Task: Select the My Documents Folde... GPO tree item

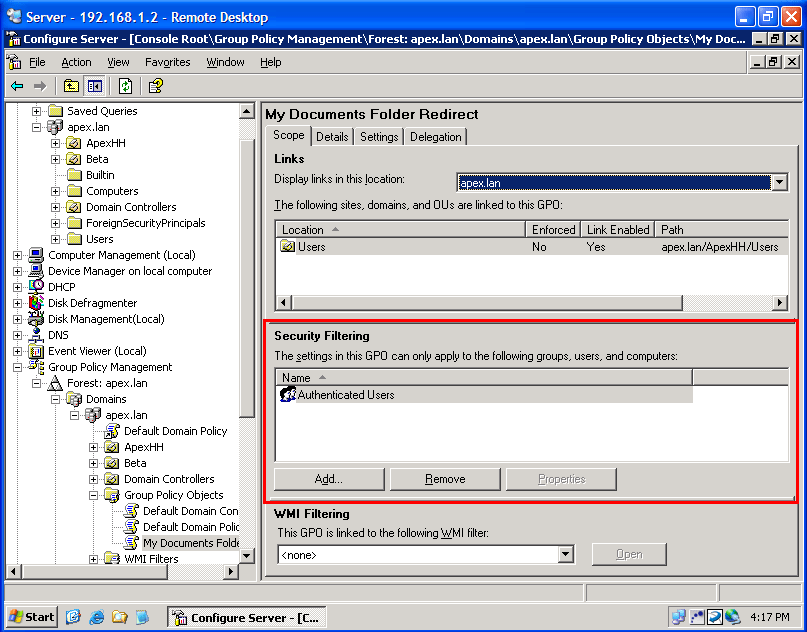Action: click(191, 543)
